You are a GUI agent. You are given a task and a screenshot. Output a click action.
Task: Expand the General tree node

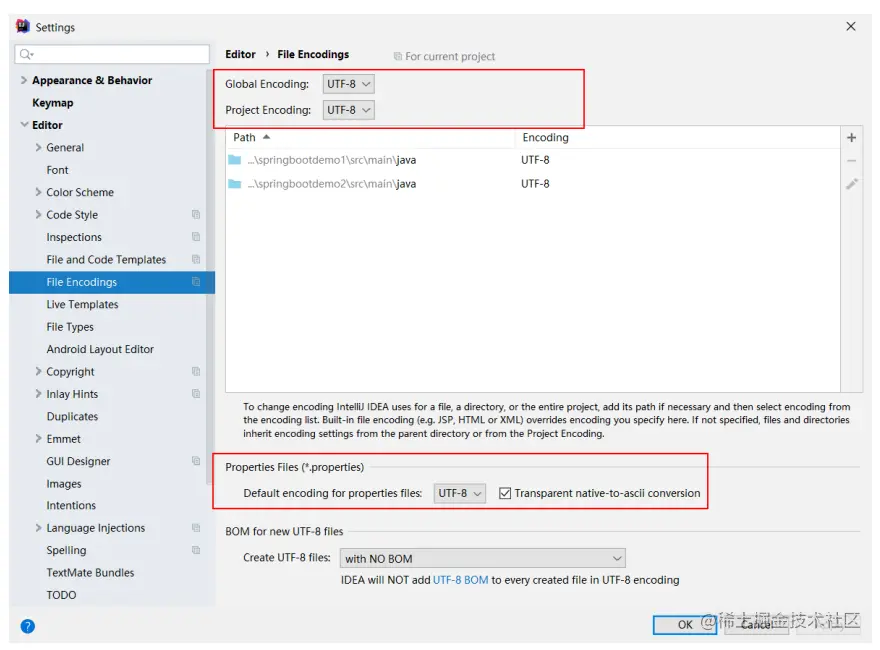[x=38, y=147]
